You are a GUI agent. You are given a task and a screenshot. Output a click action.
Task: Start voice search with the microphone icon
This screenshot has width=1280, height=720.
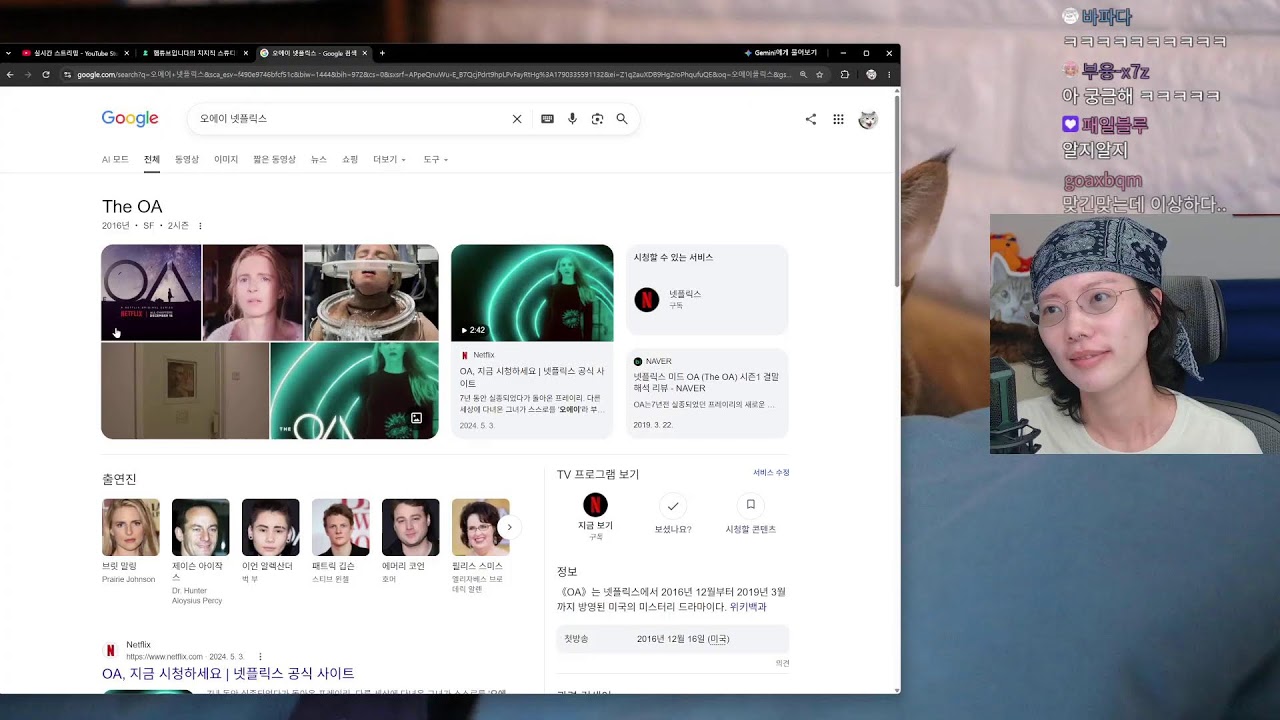[572, 119]
